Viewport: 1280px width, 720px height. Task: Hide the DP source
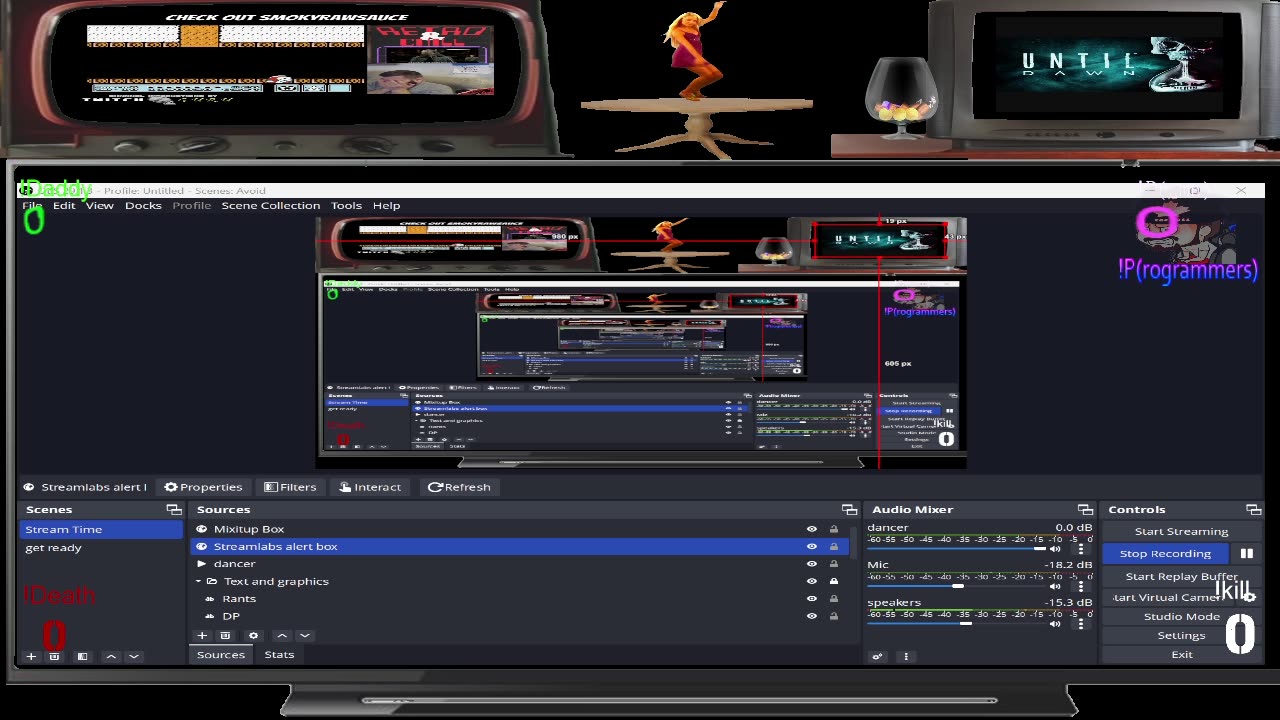click(811, 616)
